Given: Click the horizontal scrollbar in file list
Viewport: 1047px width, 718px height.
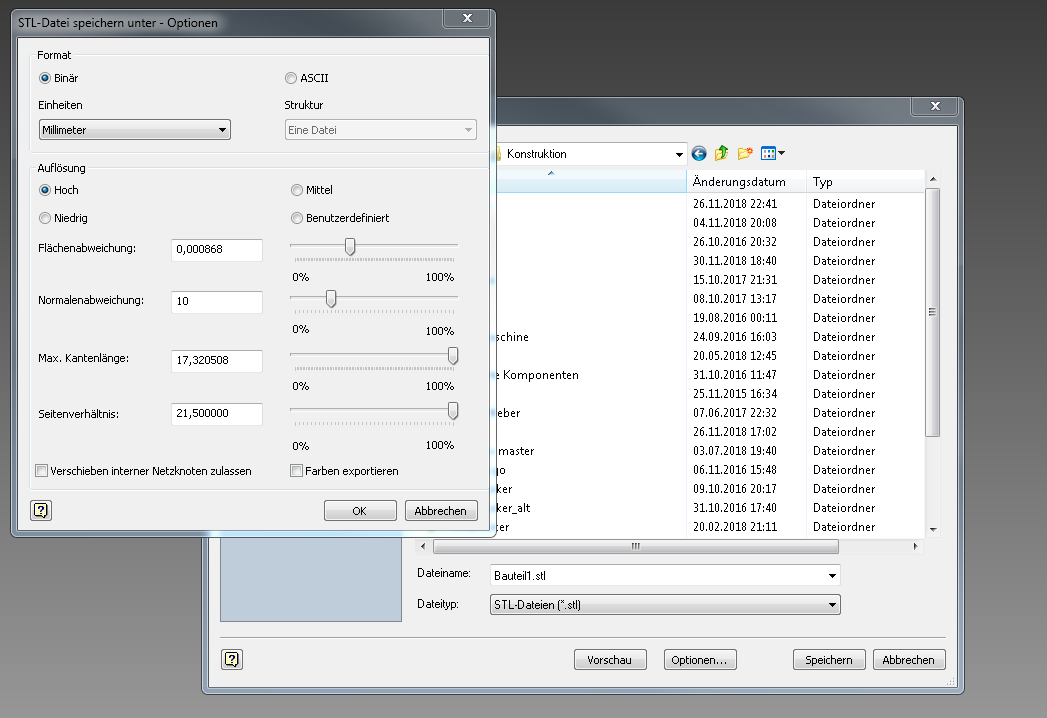Looking at the screenshot, I should coord(636,546).
